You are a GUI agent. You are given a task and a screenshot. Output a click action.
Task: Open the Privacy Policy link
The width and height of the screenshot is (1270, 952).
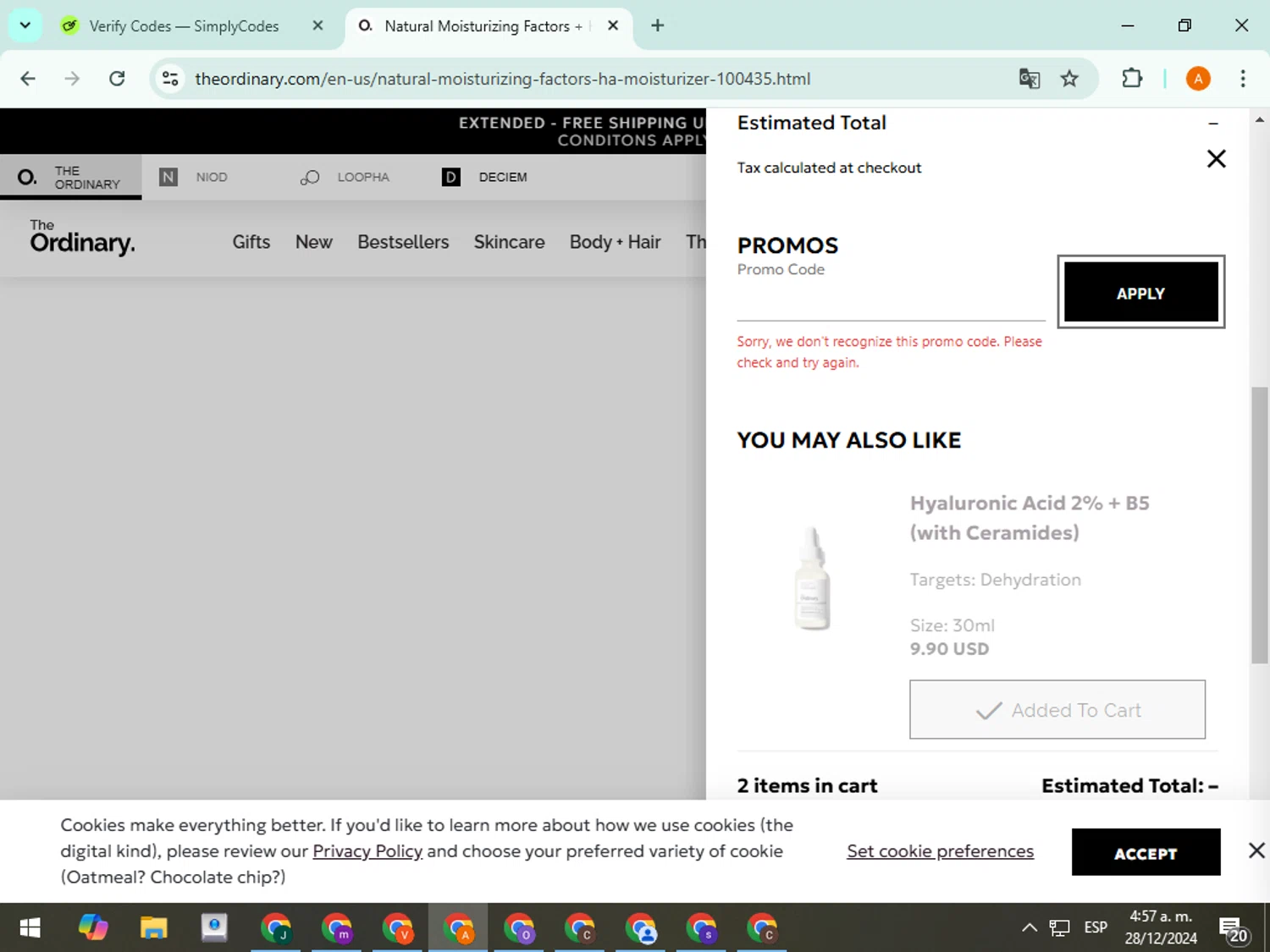367,851
